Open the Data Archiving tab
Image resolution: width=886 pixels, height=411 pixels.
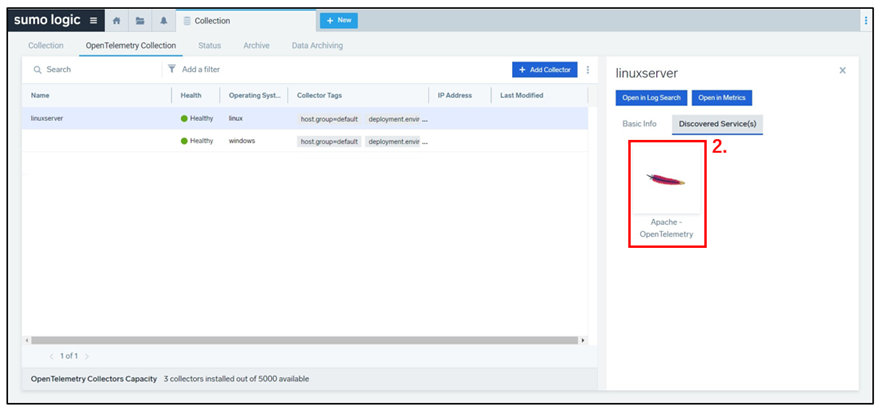pos(317,46)
